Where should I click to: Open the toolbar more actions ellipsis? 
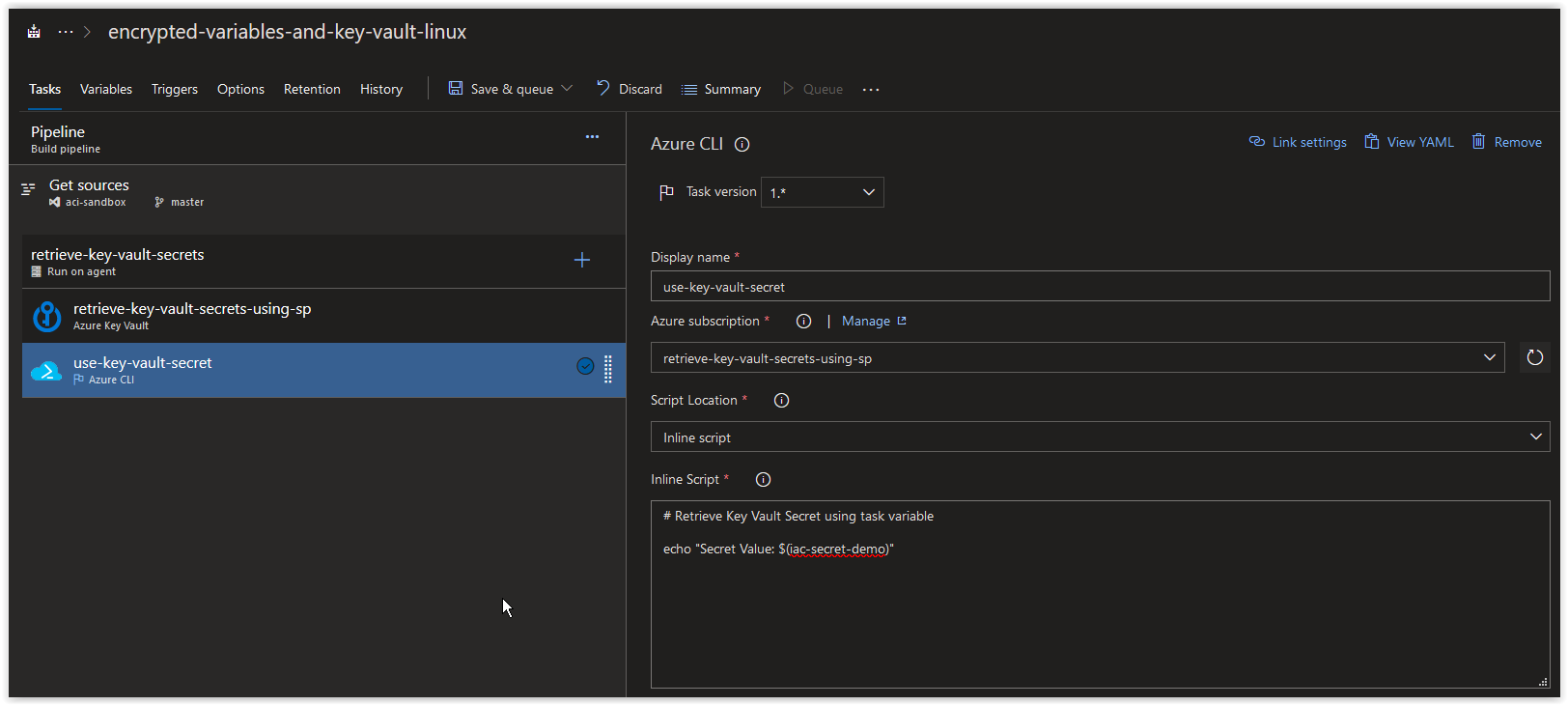point(871,90)
